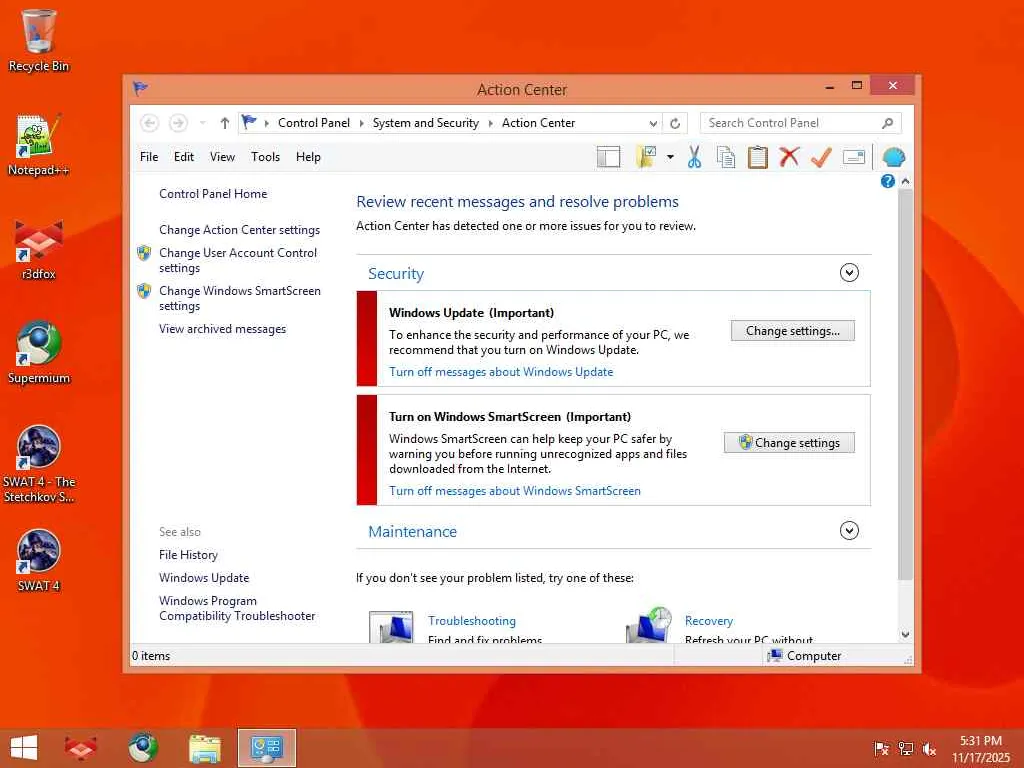Select the r3dfox desktop shortcut

[x=39, y=250]
